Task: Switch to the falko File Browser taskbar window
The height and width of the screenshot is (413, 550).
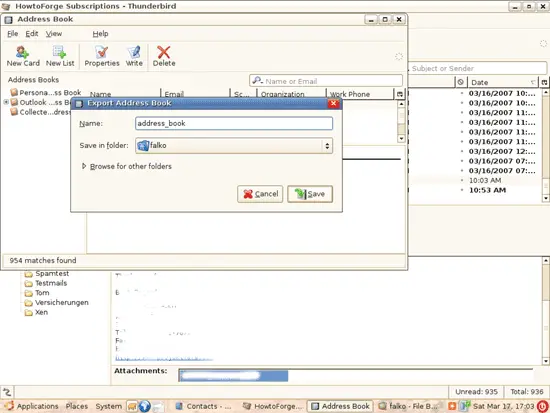Action: pyautogui.click(x=408, y=406)
